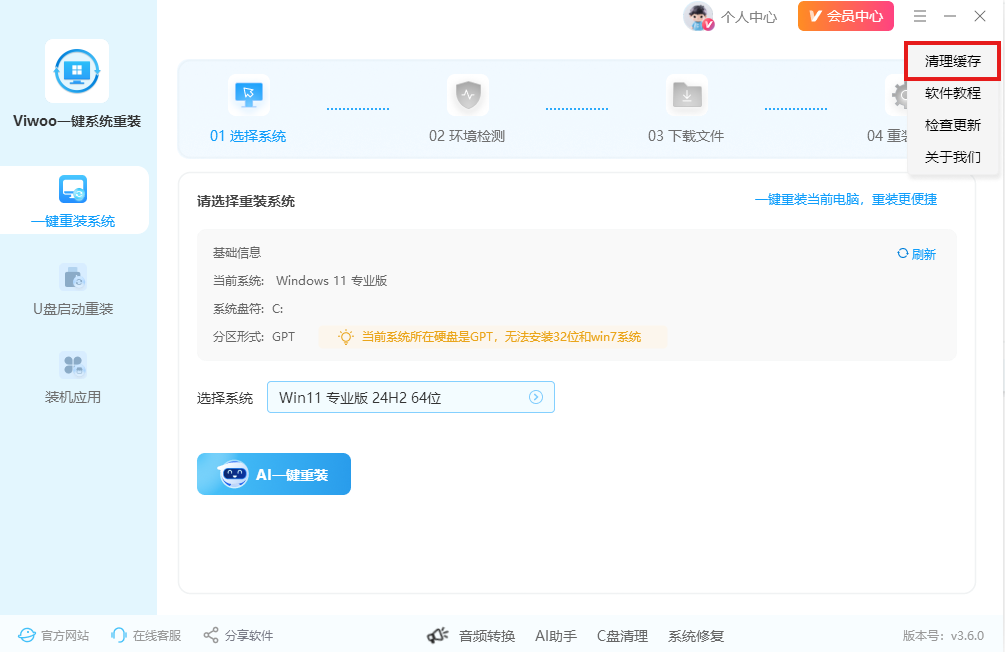The image size is (1005, 652).
Task: Open the 一键重装系统 sidebar tab
Action: 73,200
